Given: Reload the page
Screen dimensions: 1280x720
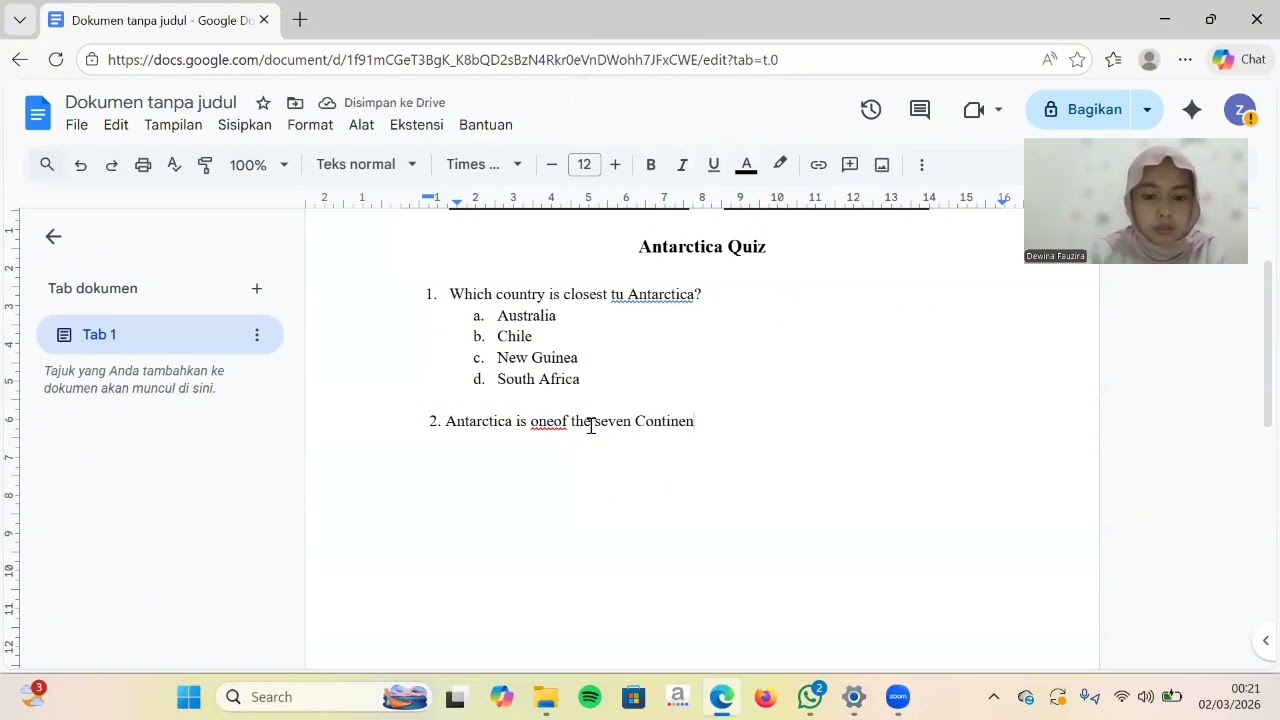Looking at the screenshot, I should tap(56, 60).
